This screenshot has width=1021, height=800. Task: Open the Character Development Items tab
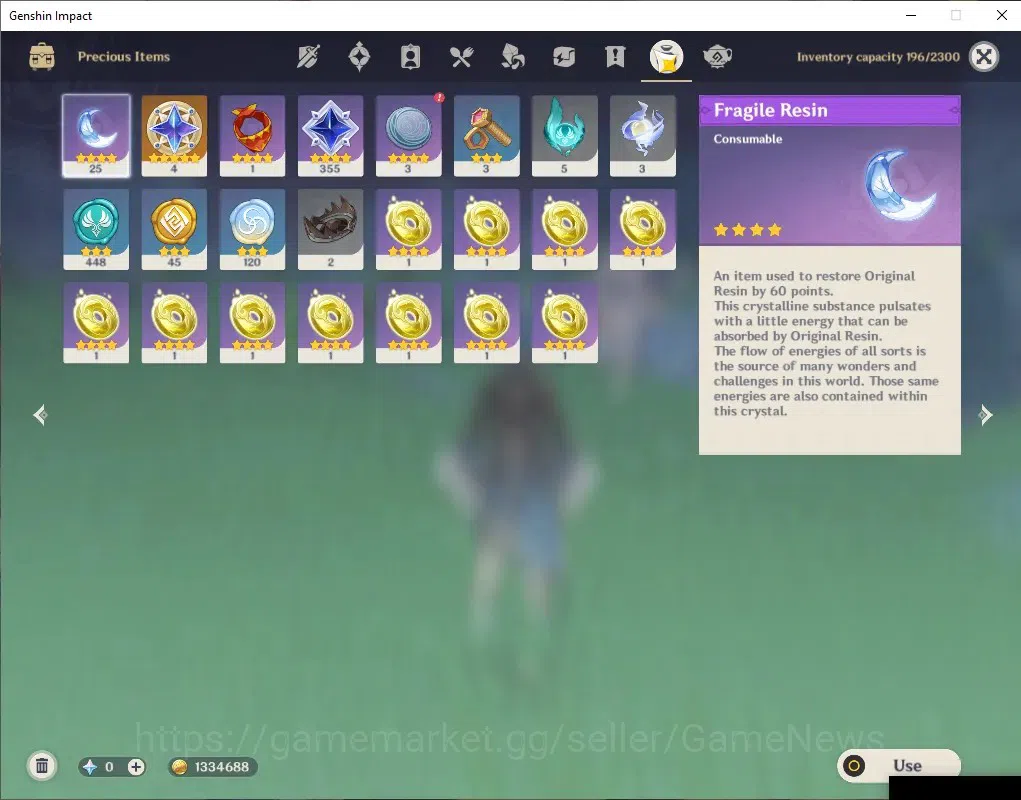410,57
